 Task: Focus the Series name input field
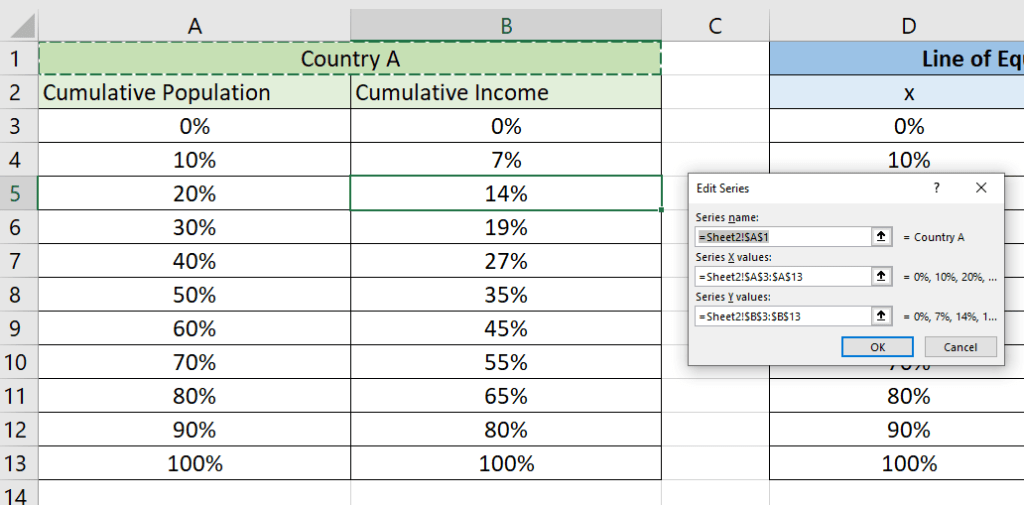click(784, 237)
